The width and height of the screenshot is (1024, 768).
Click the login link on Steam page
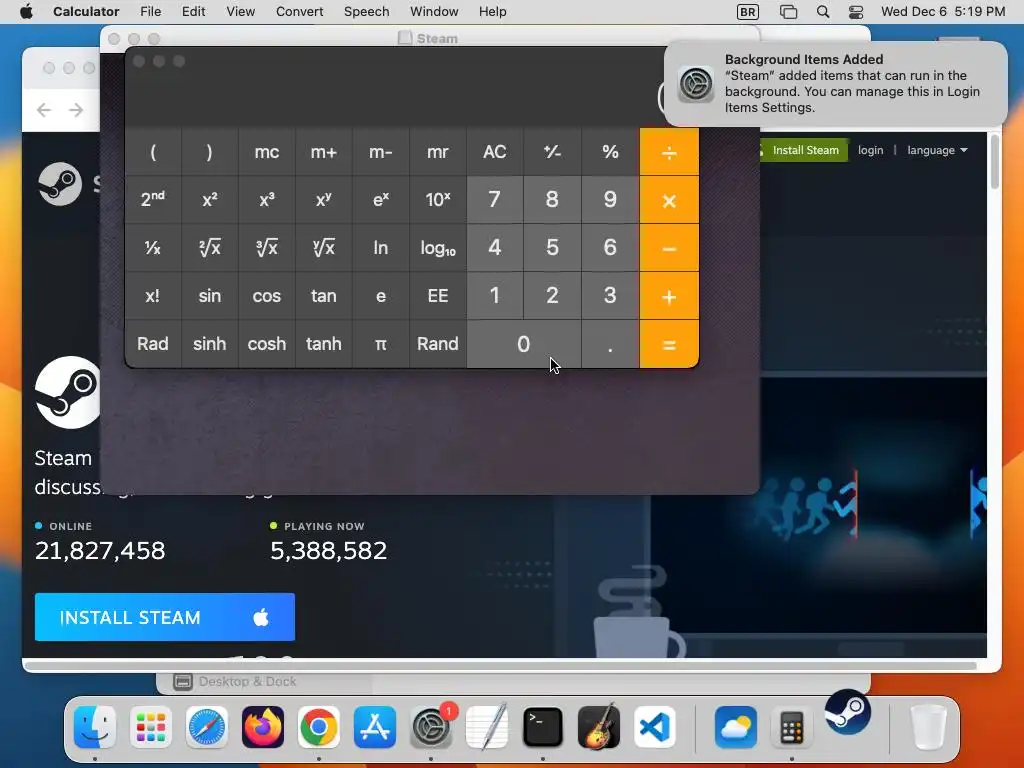coord(871,150)
